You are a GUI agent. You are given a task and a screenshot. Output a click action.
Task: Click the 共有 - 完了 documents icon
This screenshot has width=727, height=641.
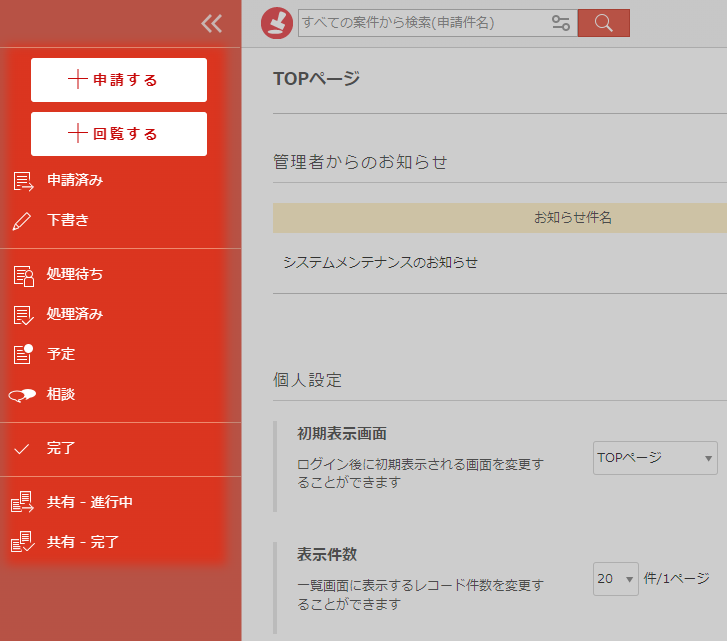(x=22, y=542)
